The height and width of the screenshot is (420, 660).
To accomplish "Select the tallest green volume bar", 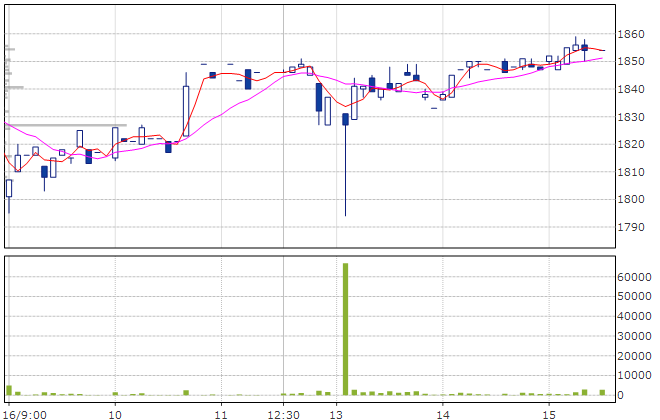I will [346, 329].
